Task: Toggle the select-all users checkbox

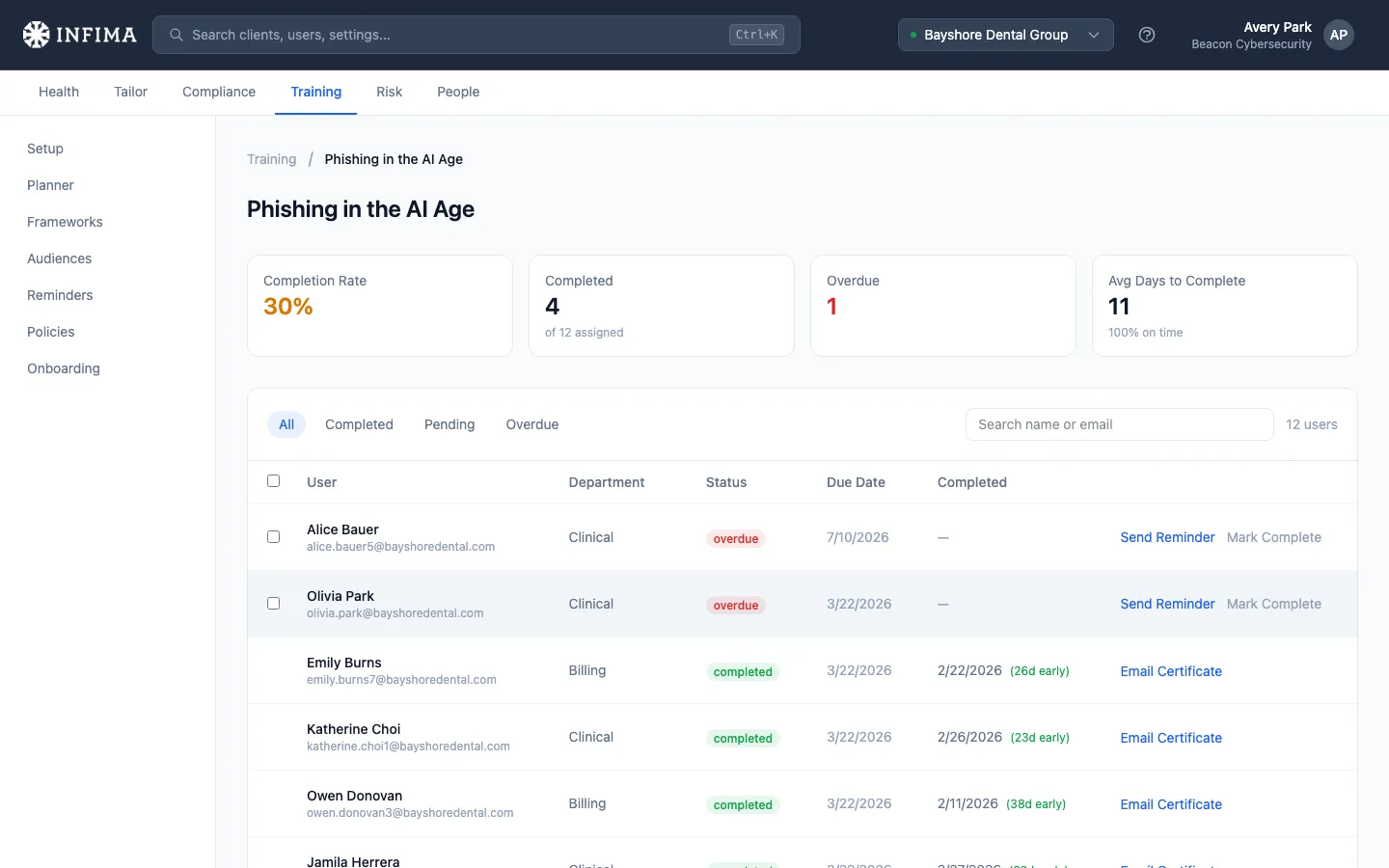Action: pyautogui.click(x=274, y=480)
